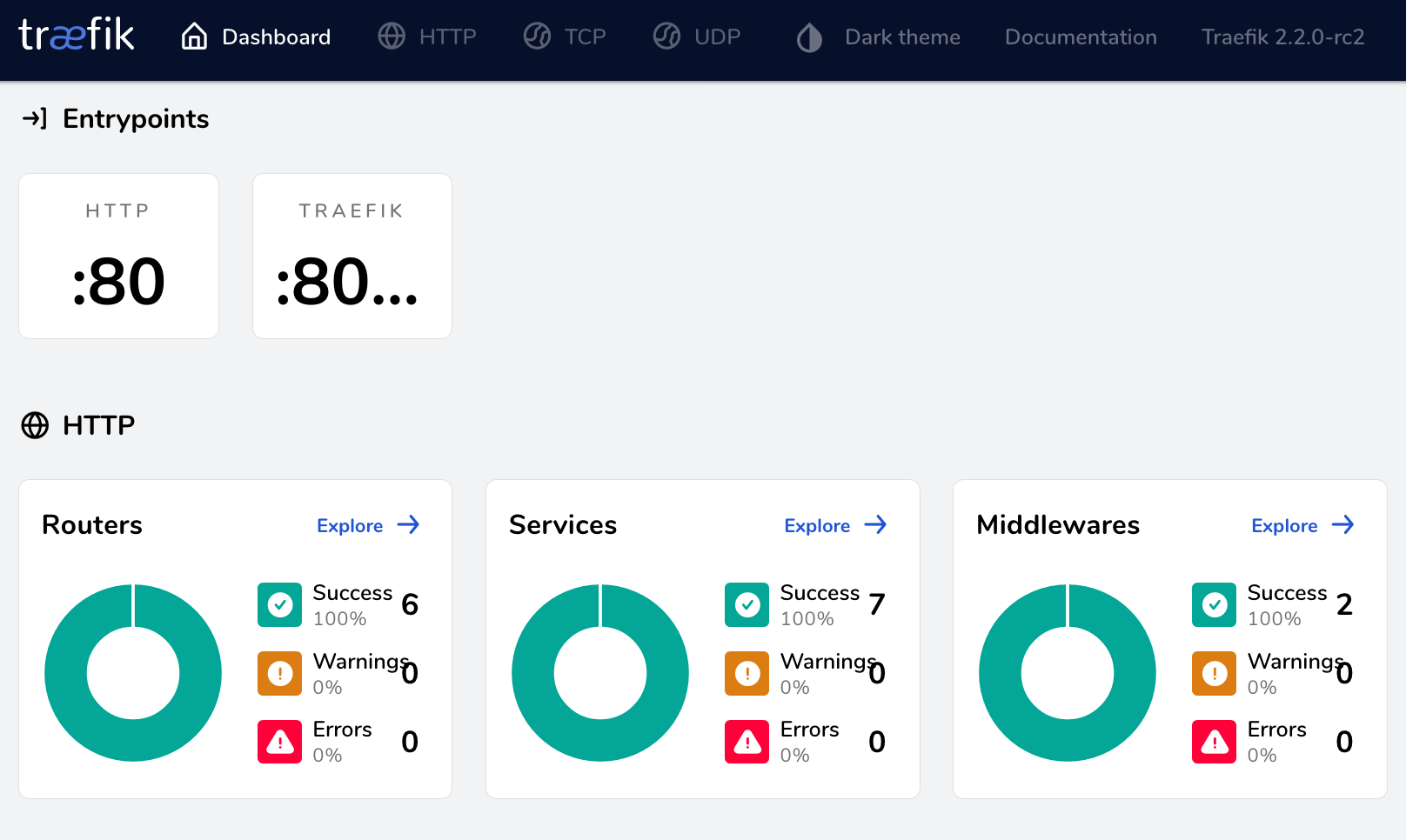Explore the Services list
Screen dimensions: 1406x840
pos(835,525)
